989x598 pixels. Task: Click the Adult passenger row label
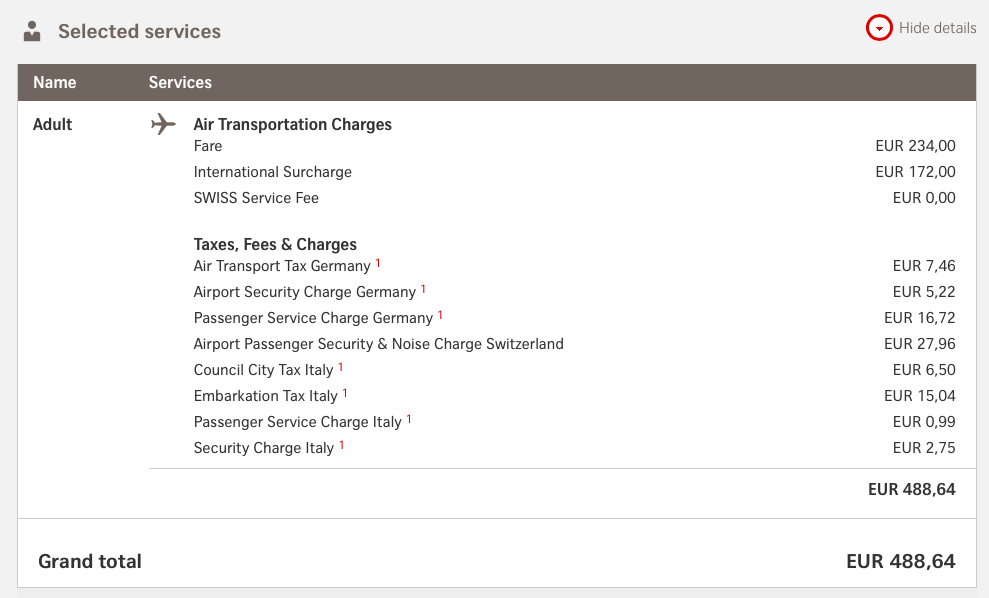point(53,125)
